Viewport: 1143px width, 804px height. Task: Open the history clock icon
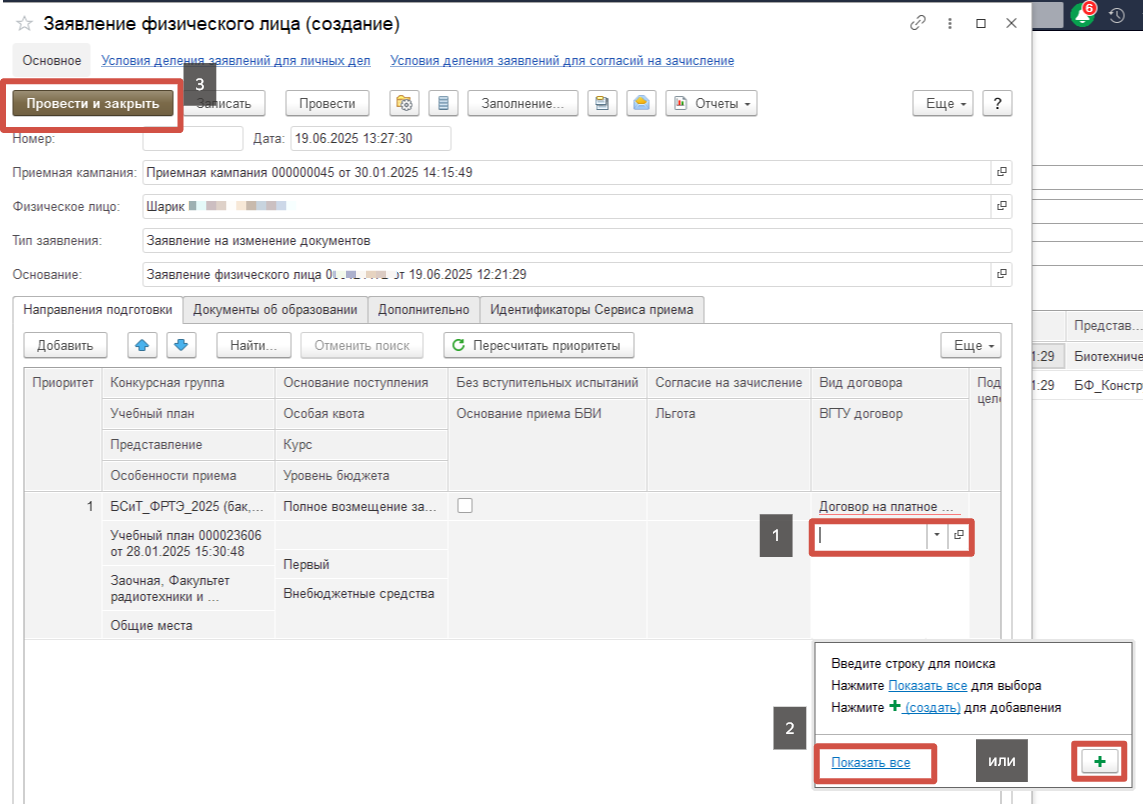point(1117,15)
